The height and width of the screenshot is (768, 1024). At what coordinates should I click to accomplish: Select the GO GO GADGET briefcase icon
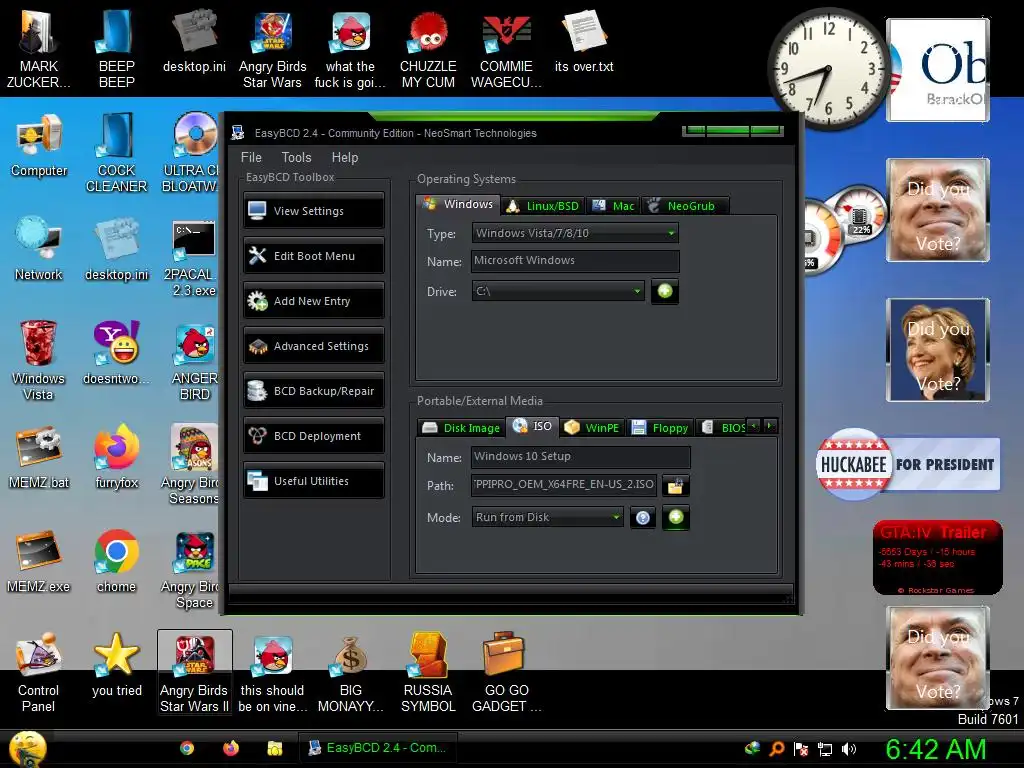click(x=506, y=673)
